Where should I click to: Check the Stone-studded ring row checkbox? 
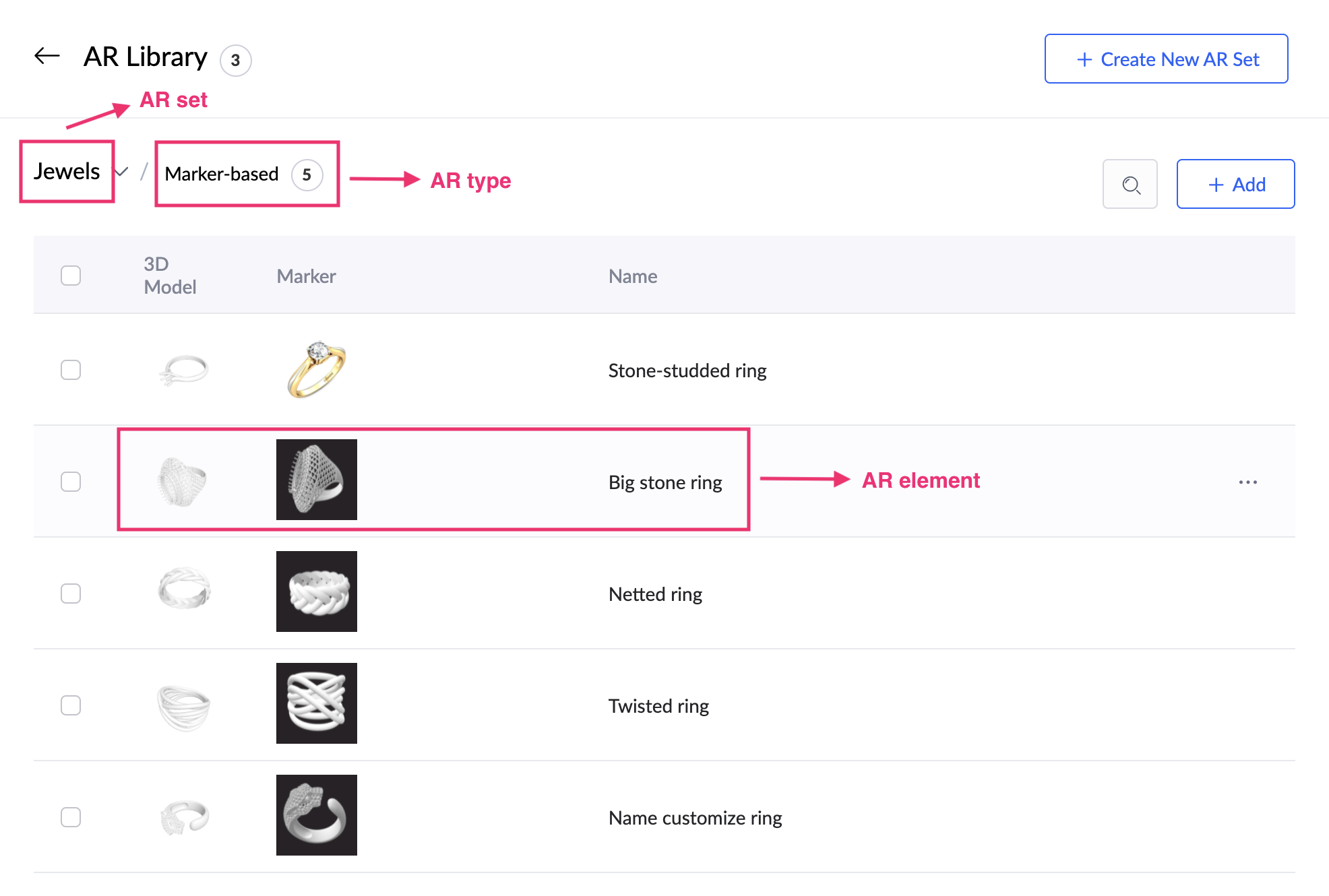click(71, 370)
